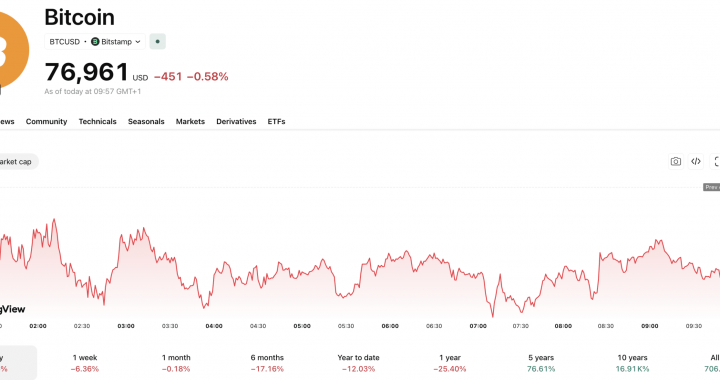Go to the Markets tab

(x=190, y=122)
